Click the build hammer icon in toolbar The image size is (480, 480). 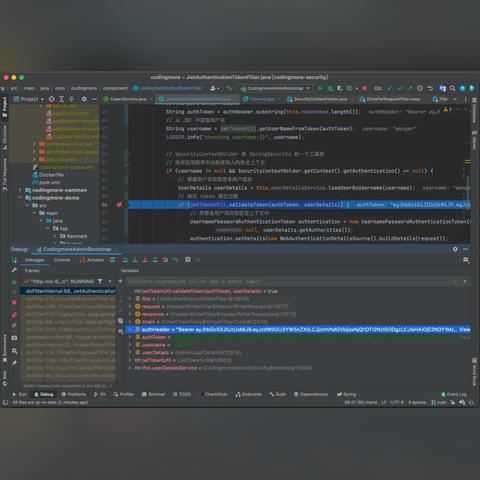tap(229, 88)
